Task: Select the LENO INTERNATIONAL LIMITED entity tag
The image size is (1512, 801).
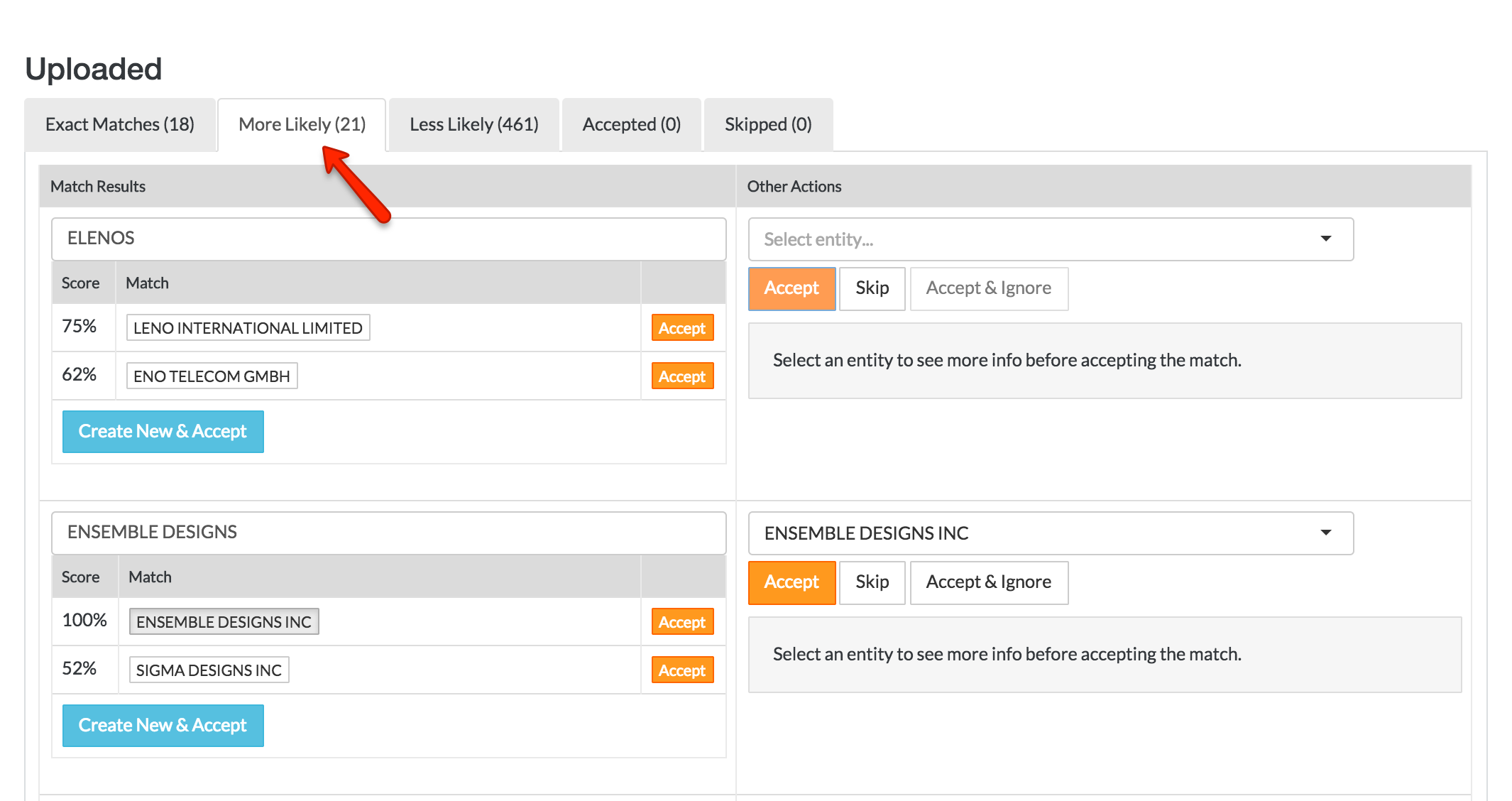Action: (x=248, y=328)
